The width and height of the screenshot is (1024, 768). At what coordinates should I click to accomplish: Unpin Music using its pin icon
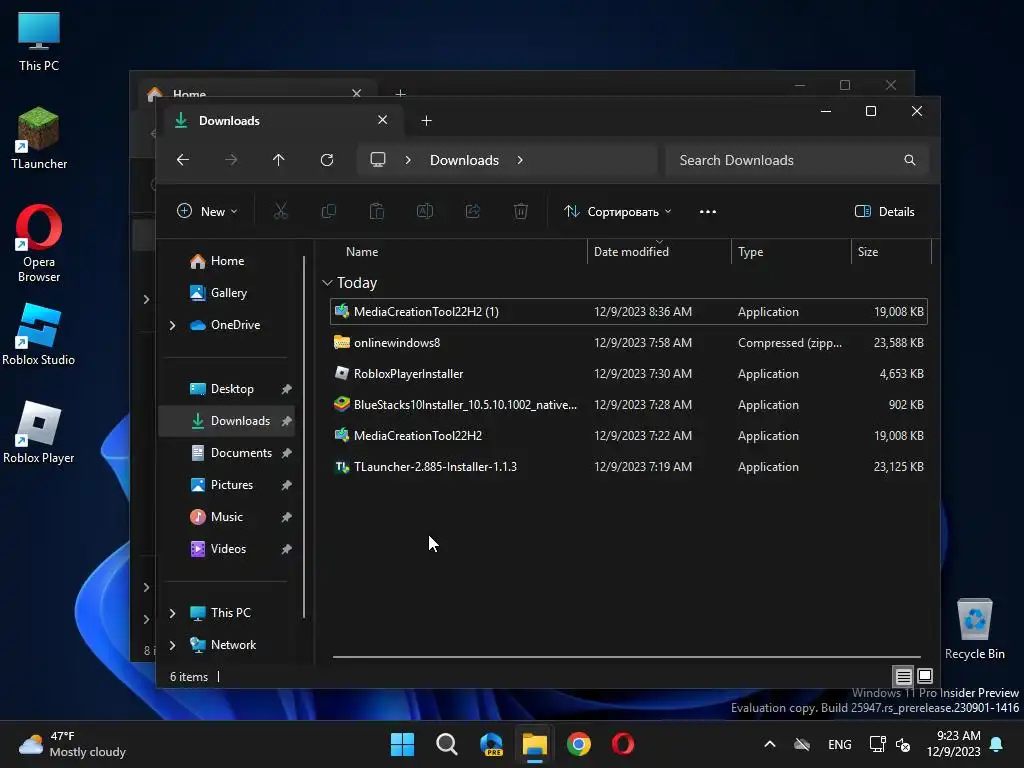tap(286, 517)
